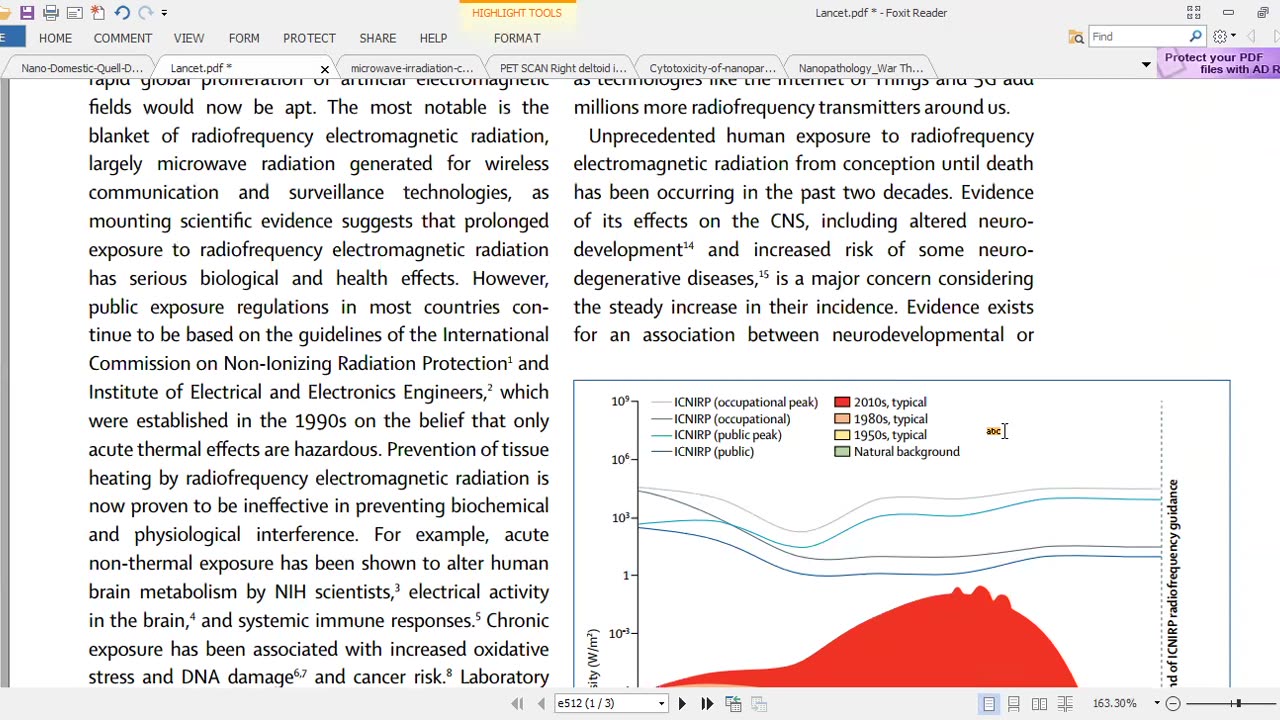
Task: Click the Protect your PDF advertisement banner
Action: click(1220, 63)
